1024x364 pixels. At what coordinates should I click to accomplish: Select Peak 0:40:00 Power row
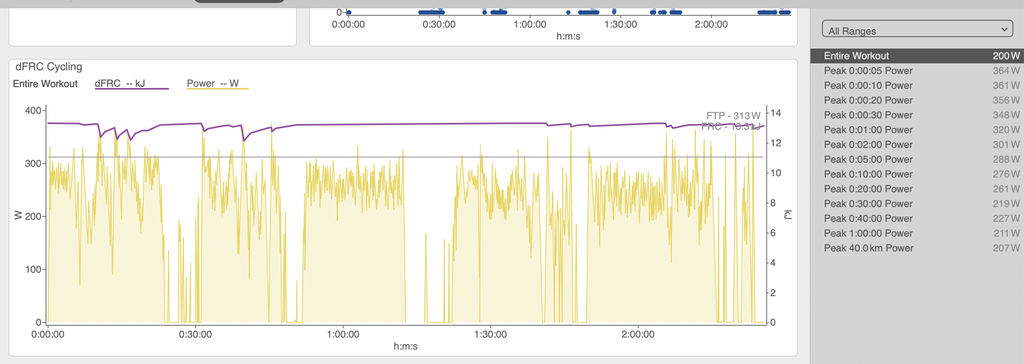pyautogui.click(x=917, y=218)
